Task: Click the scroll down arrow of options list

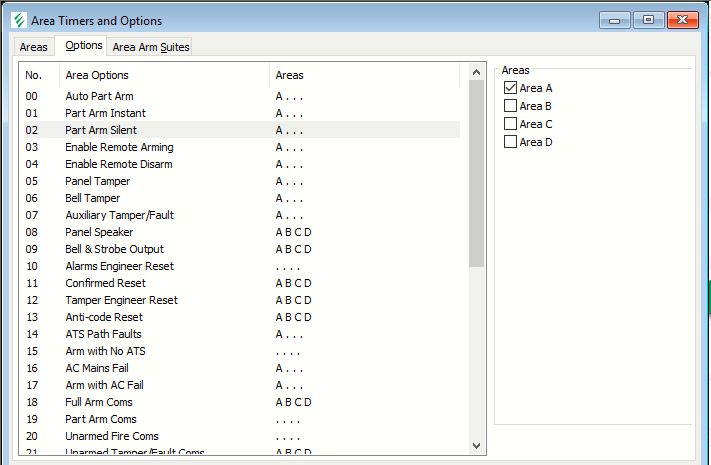Action: [476, 445]
